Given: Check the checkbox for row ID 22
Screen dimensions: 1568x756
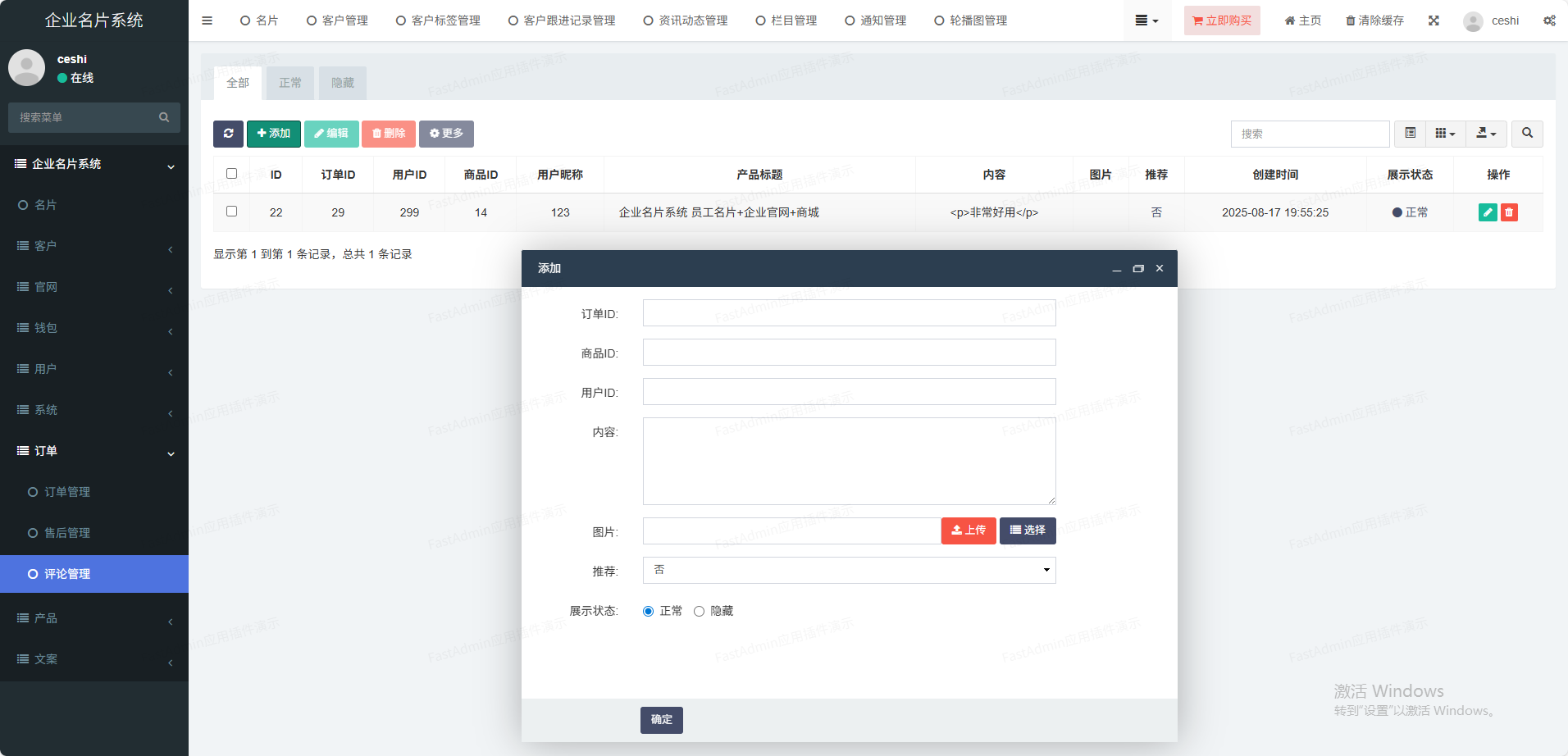Looking at the screenshot, I should 232,212.
